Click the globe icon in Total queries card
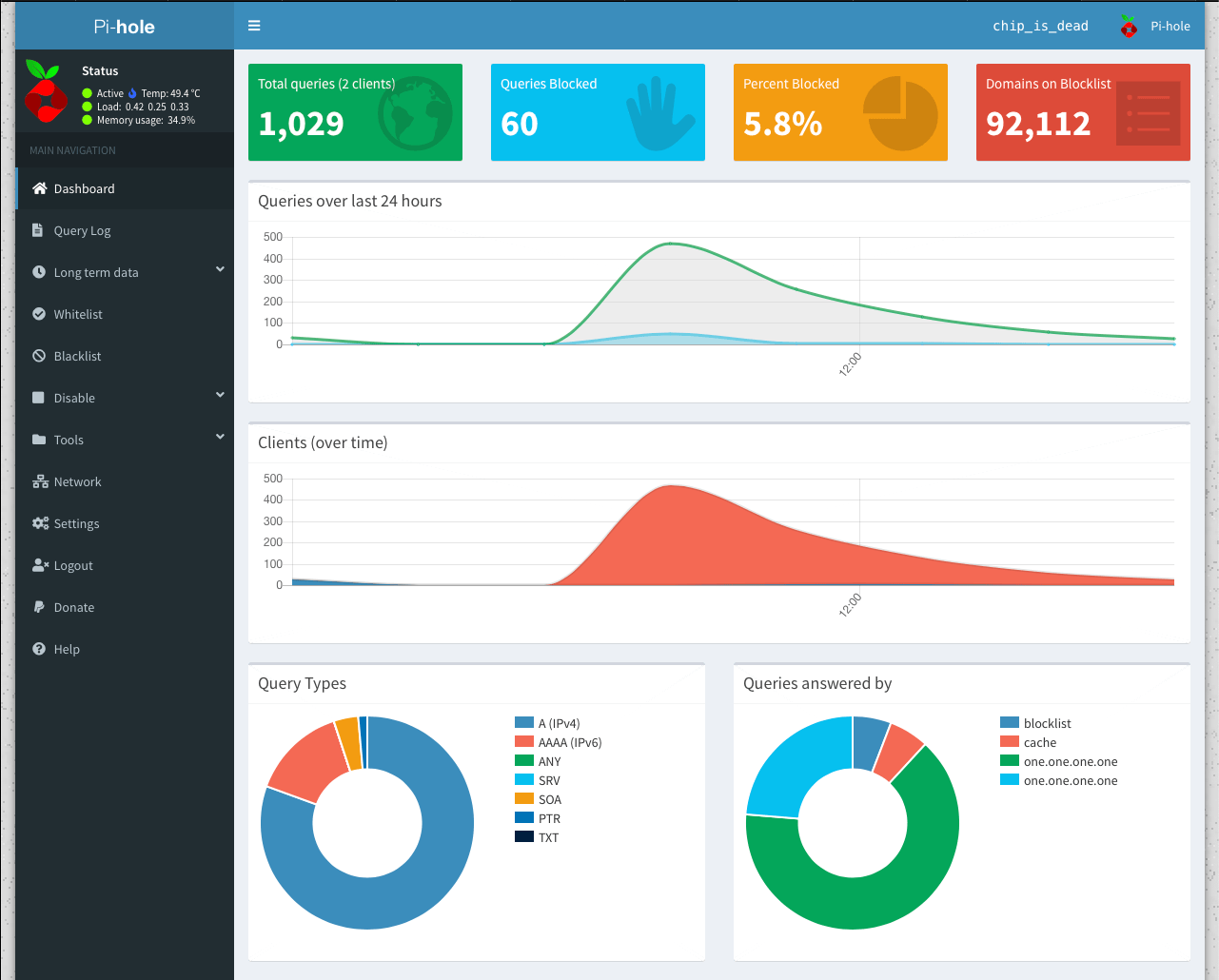 click(x=415, y=114)
